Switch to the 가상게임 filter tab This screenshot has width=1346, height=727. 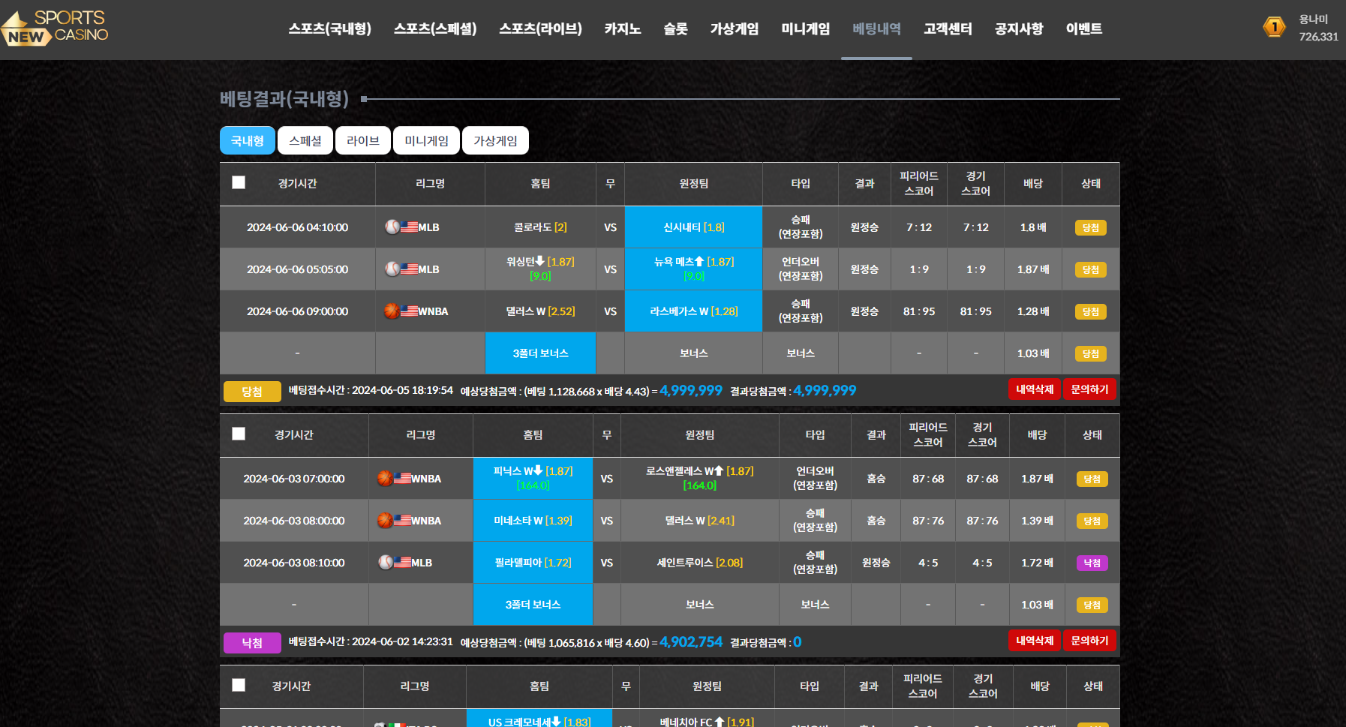495,141
